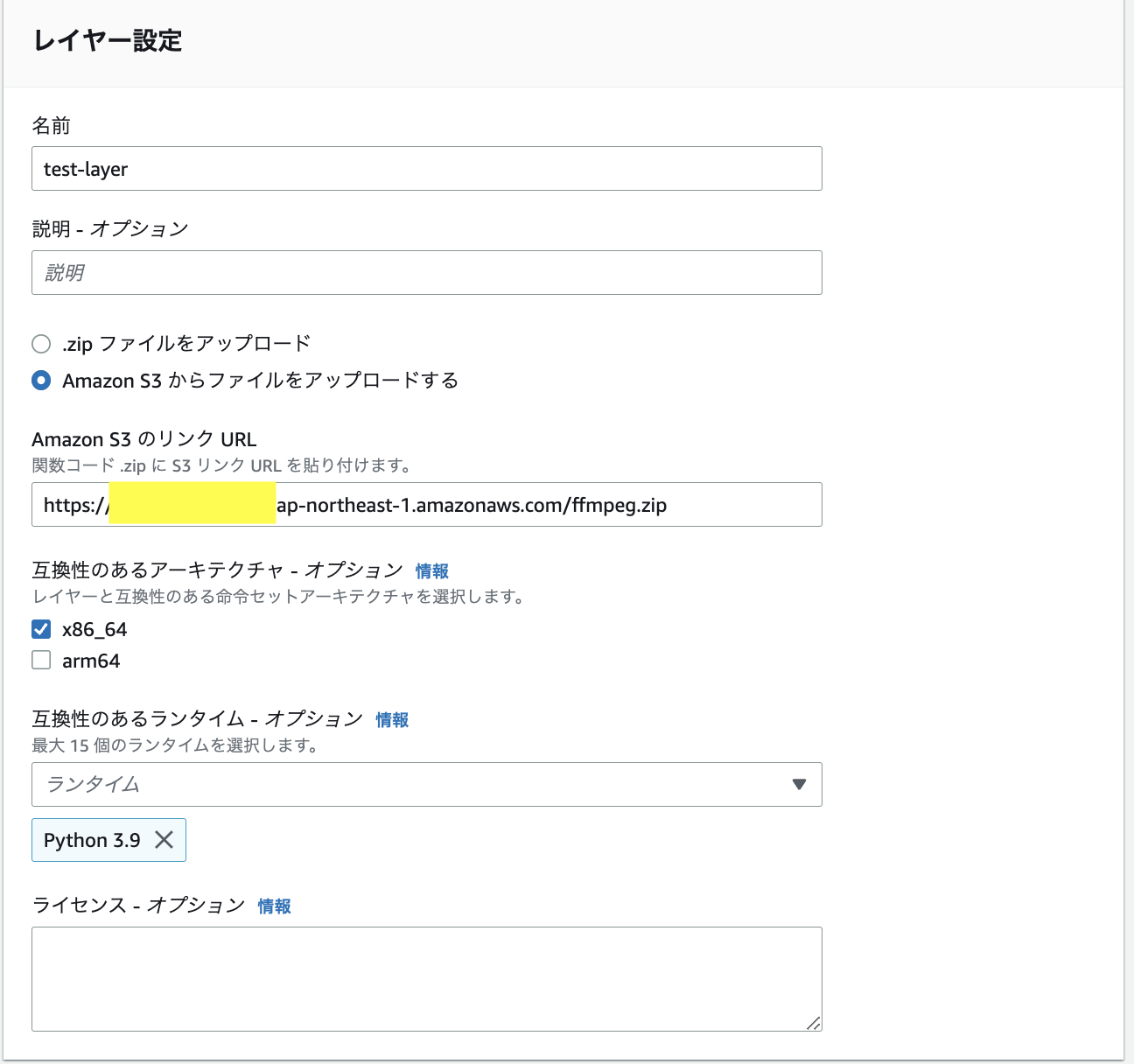The image size is (1134, 1064).
Task: Click the yellow highlighted URL segment
Action: 191,505
